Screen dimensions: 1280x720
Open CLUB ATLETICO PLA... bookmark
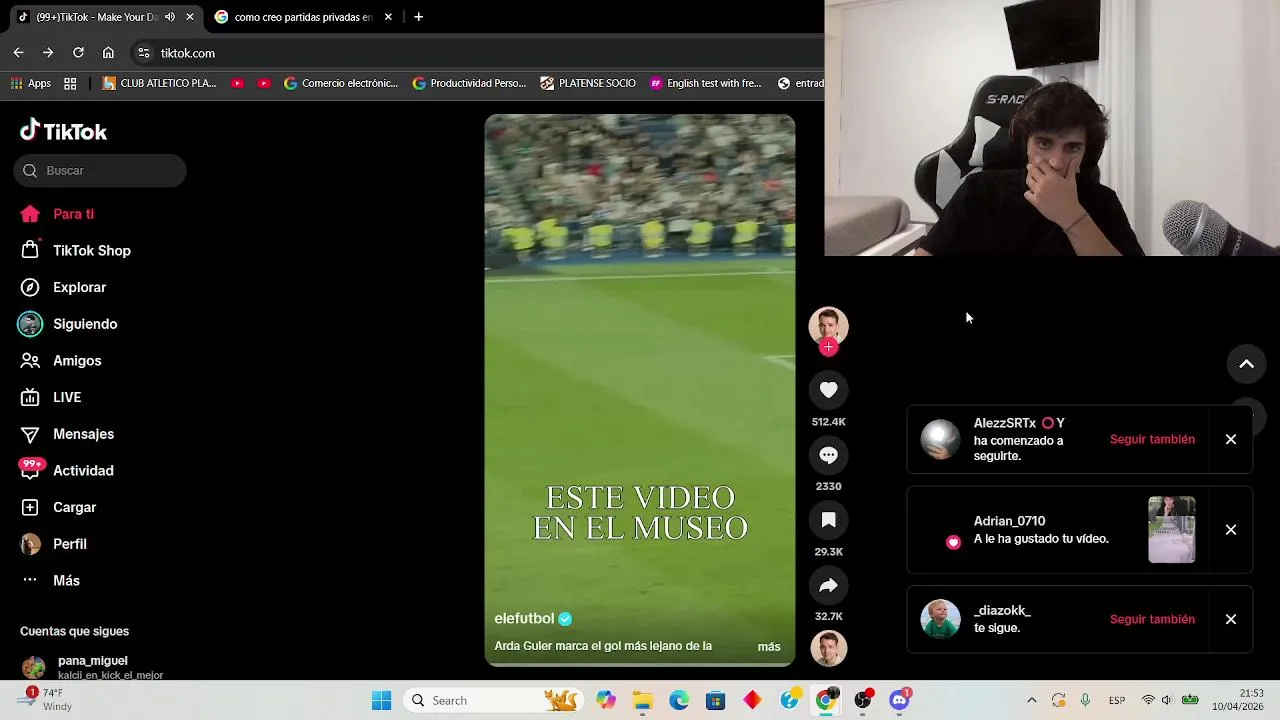click(159, 83)
